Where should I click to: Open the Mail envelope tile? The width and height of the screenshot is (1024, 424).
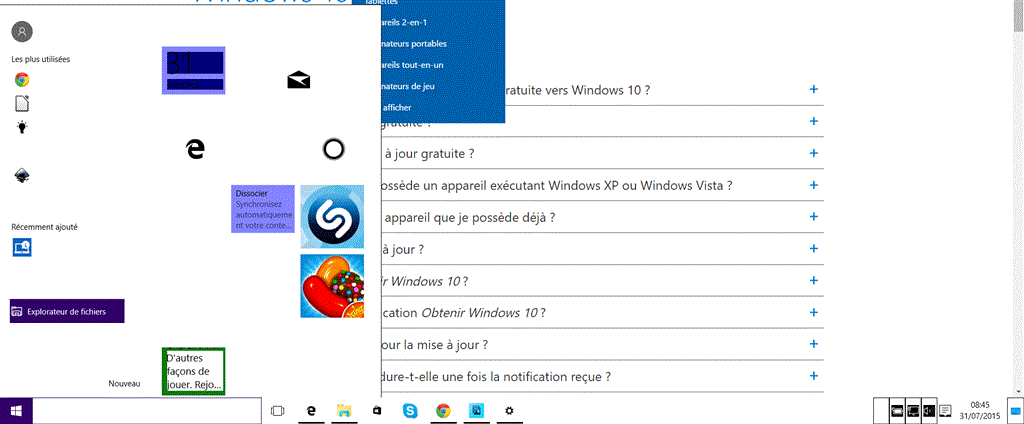[x=298, y=80]
